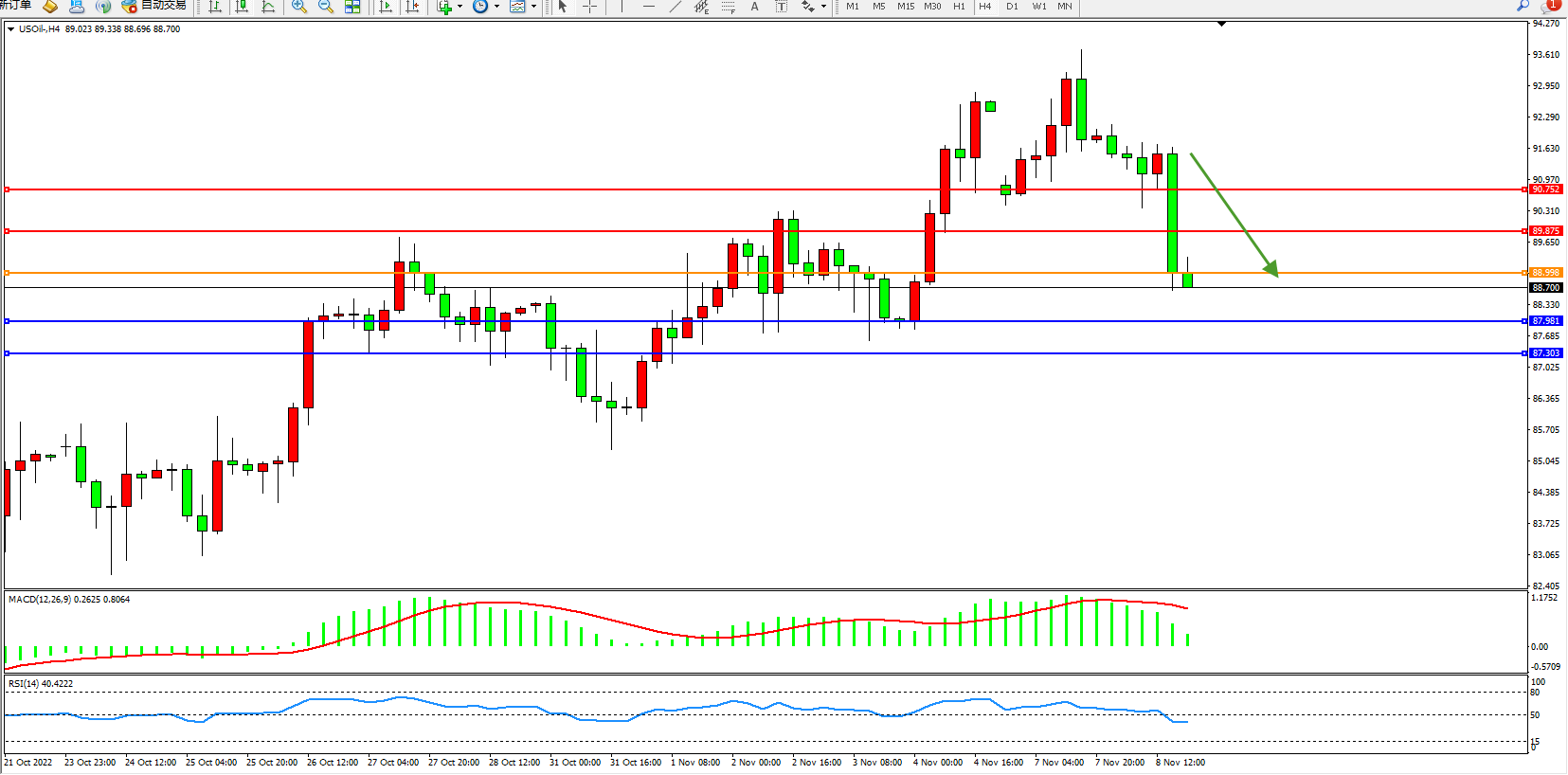This screenshot has height=775, width=1568.
Task: Click the 自动交易 auto trading button
Action: pyautogui.click(x=154, y=6)
